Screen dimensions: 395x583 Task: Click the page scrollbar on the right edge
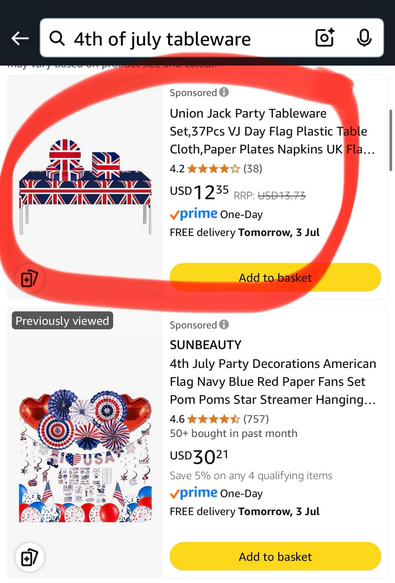tap(391, 139)
